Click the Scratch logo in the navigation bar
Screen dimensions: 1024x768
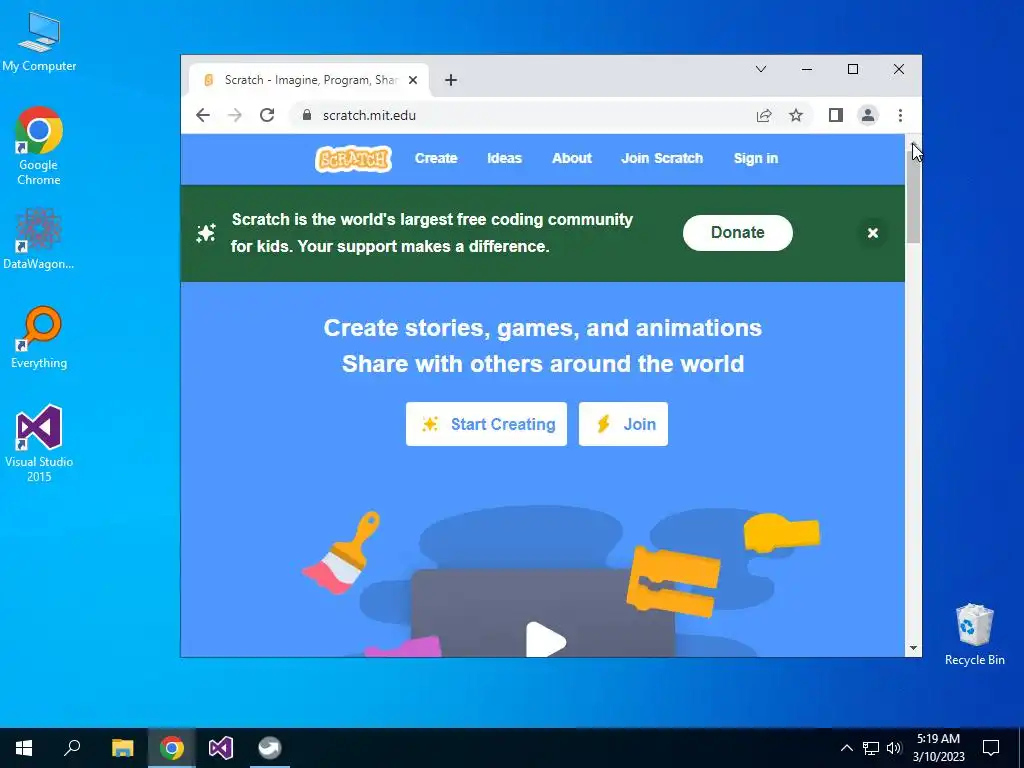coord(353,159)
